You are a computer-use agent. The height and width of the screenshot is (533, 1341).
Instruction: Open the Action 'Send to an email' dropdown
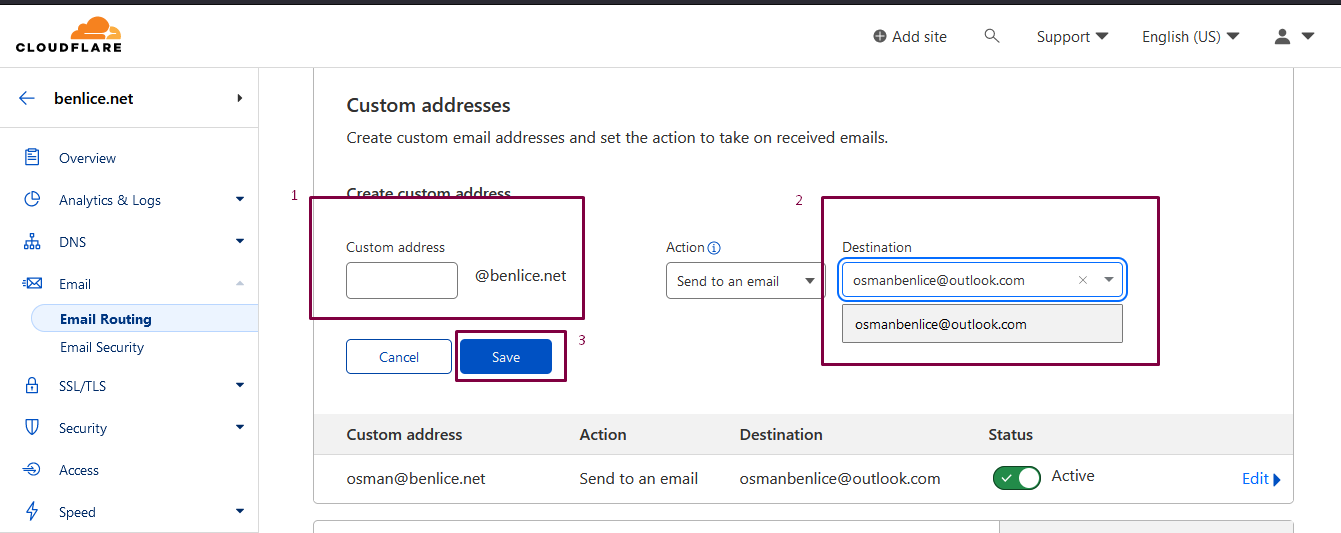tap(745, 281)
